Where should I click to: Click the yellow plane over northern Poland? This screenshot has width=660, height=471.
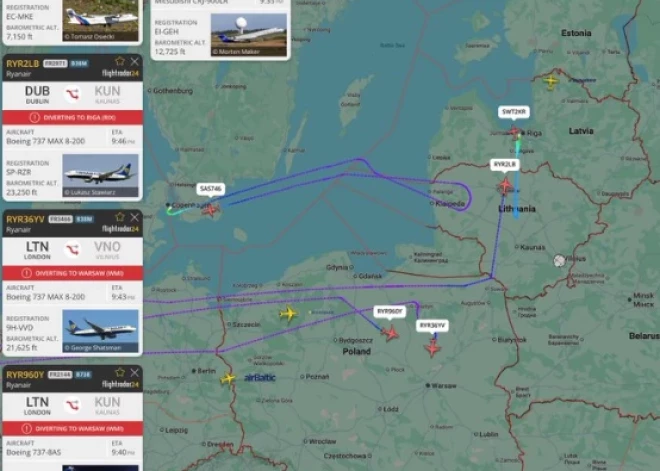click(289, 314)
